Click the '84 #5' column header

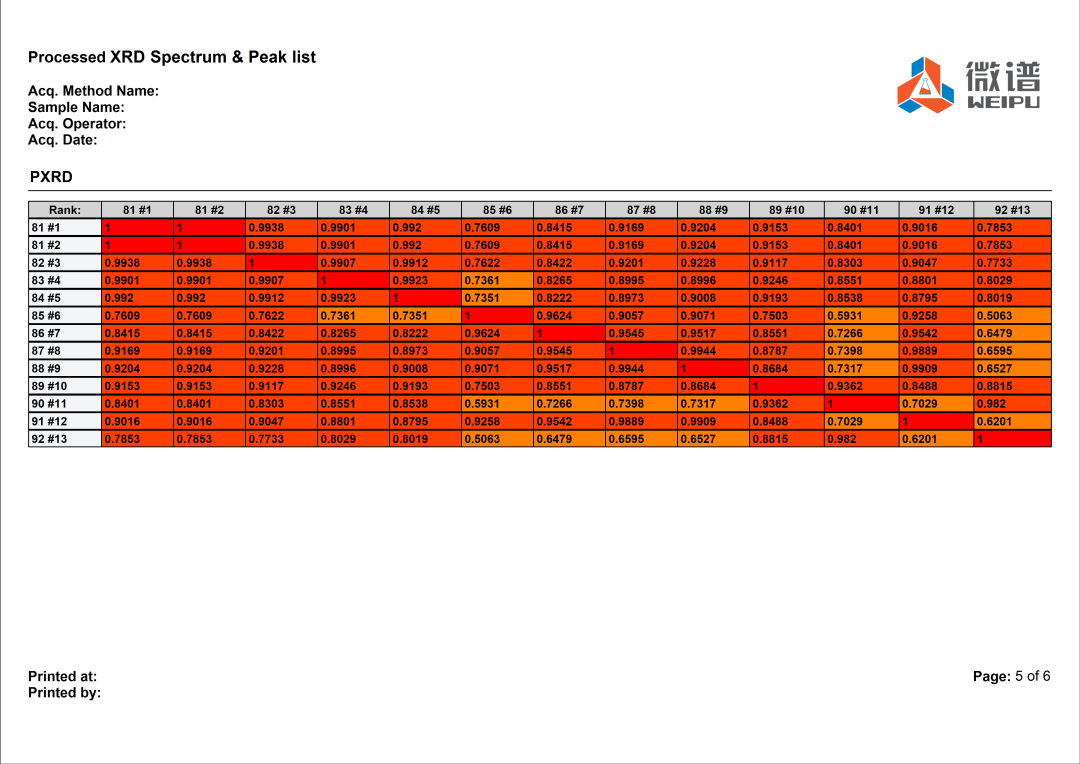pyautogui.click(x=425, y=210)
